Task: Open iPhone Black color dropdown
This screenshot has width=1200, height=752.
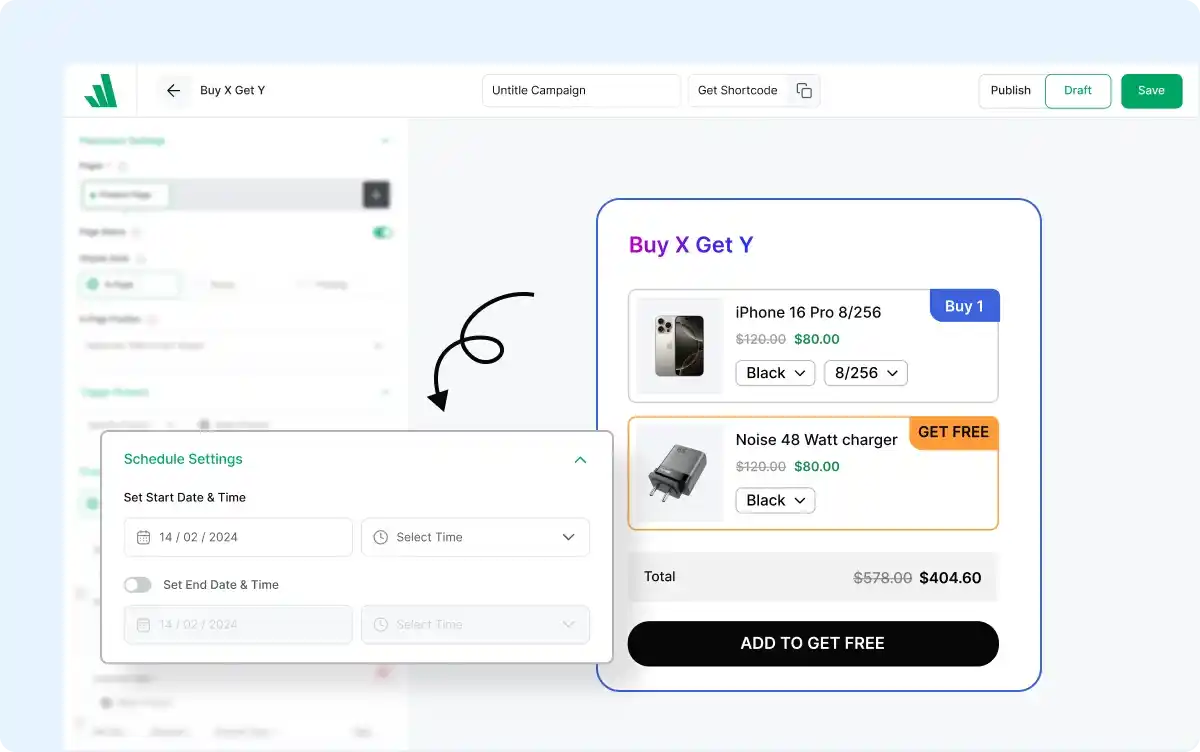Action: pyautogui.click(x=776, y=373)
